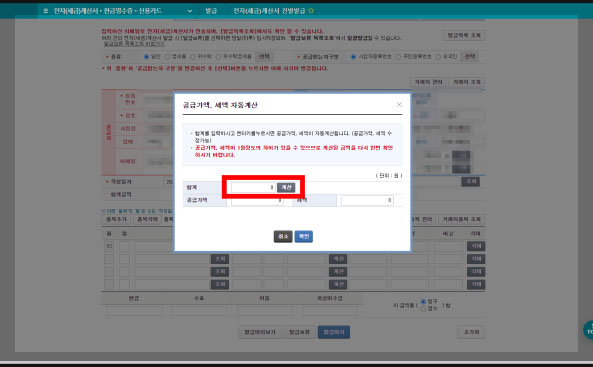Click the 현금 amount input field
The image size is (593, 367).
[134, 311]
